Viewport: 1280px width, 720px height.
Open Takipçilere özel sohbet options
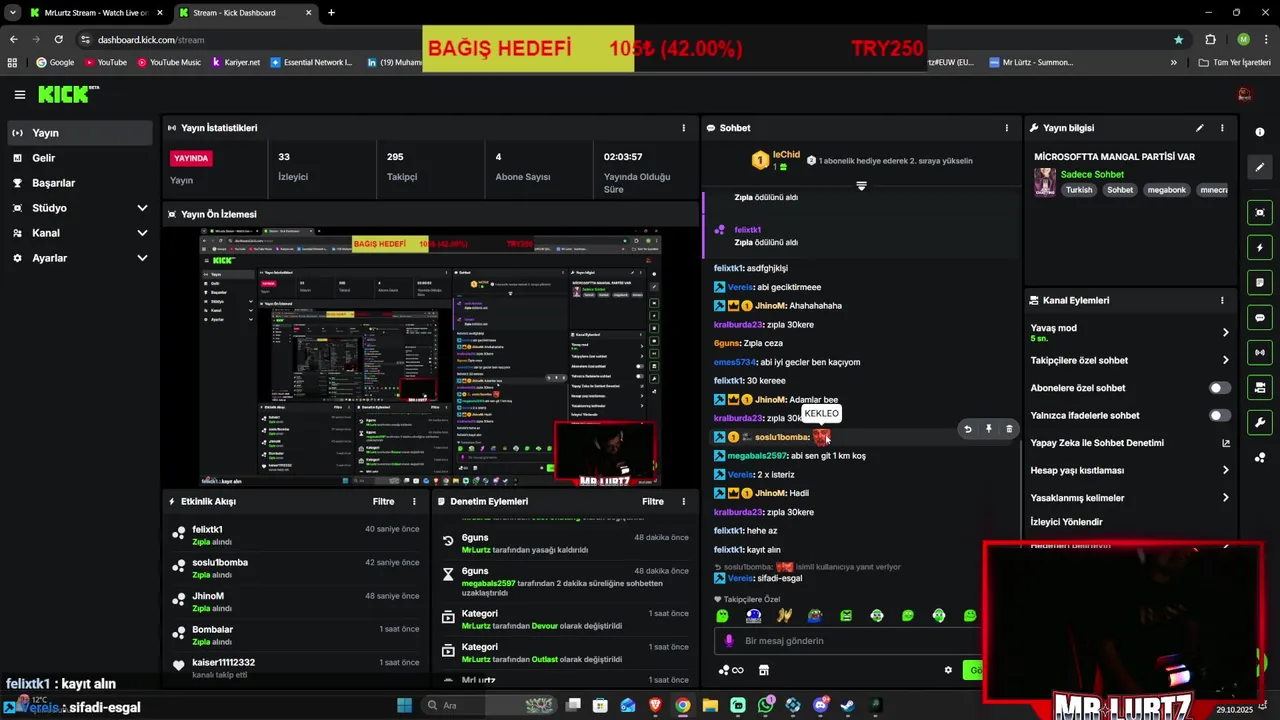[1130, 360]
